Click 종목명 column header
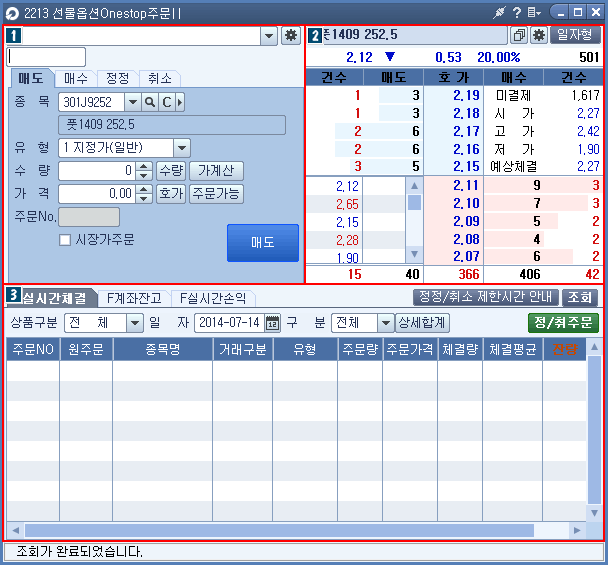Viewport: 608px width, 565px height. click(163, 349)
